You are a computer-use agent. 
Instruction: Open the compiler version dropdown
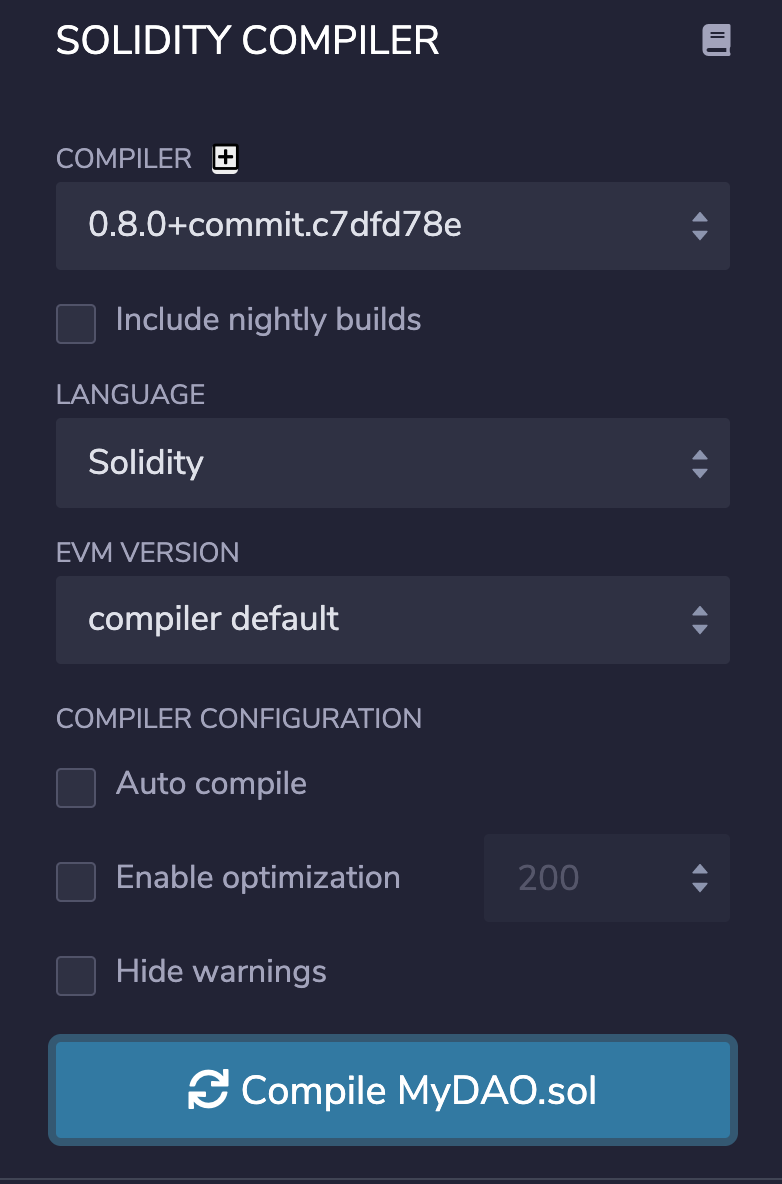pos(393,226)
